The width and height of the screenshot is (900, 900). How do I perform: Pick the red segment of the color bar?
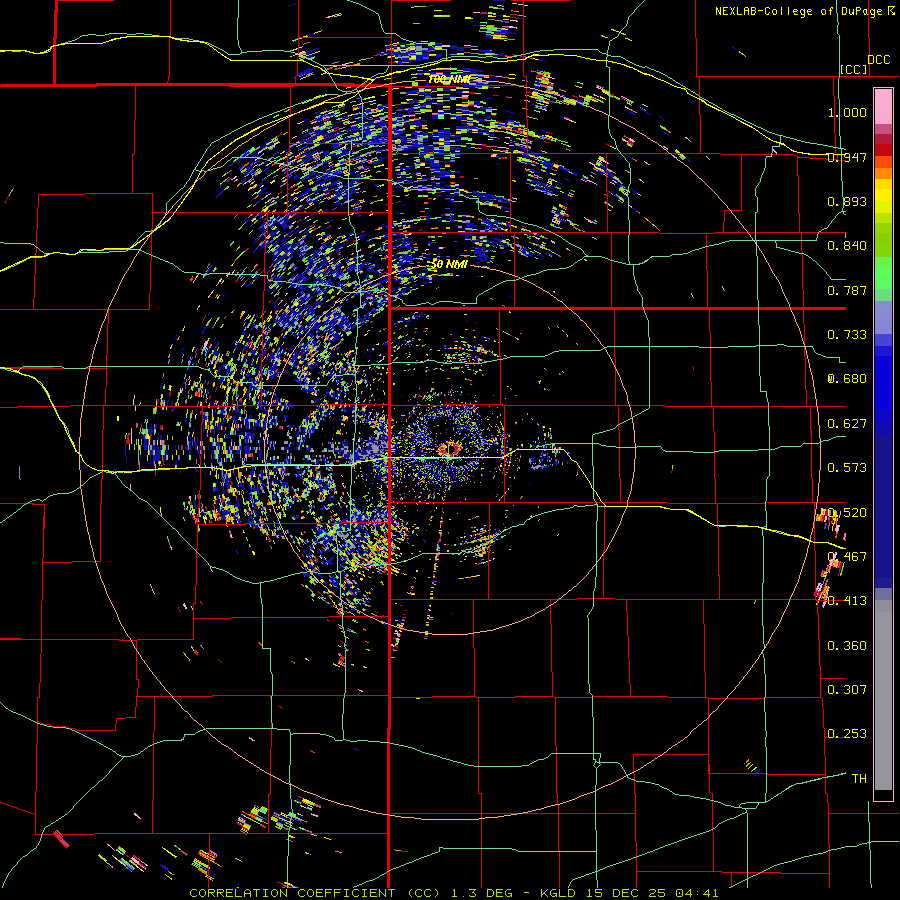point(883,150)
